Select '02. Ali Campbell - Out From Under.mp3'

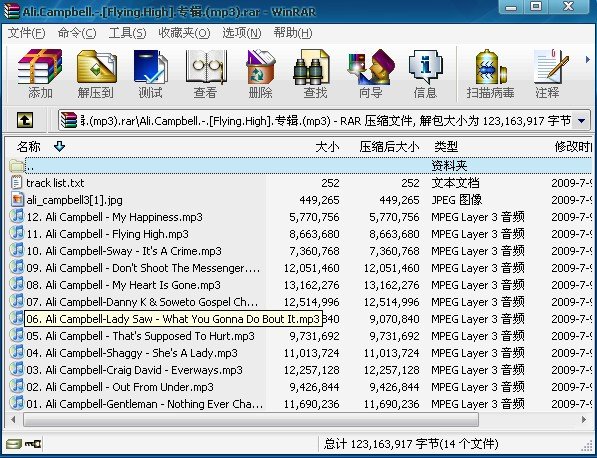[x=120, y=387]
